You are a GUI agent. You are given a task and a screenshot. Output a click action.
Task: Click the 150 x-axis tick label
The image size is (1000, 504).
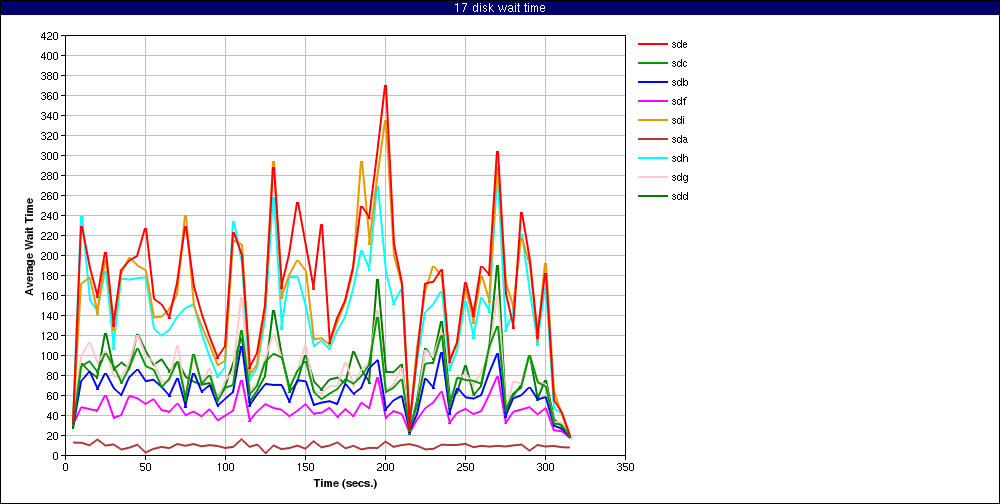click(x=305, y=466)
